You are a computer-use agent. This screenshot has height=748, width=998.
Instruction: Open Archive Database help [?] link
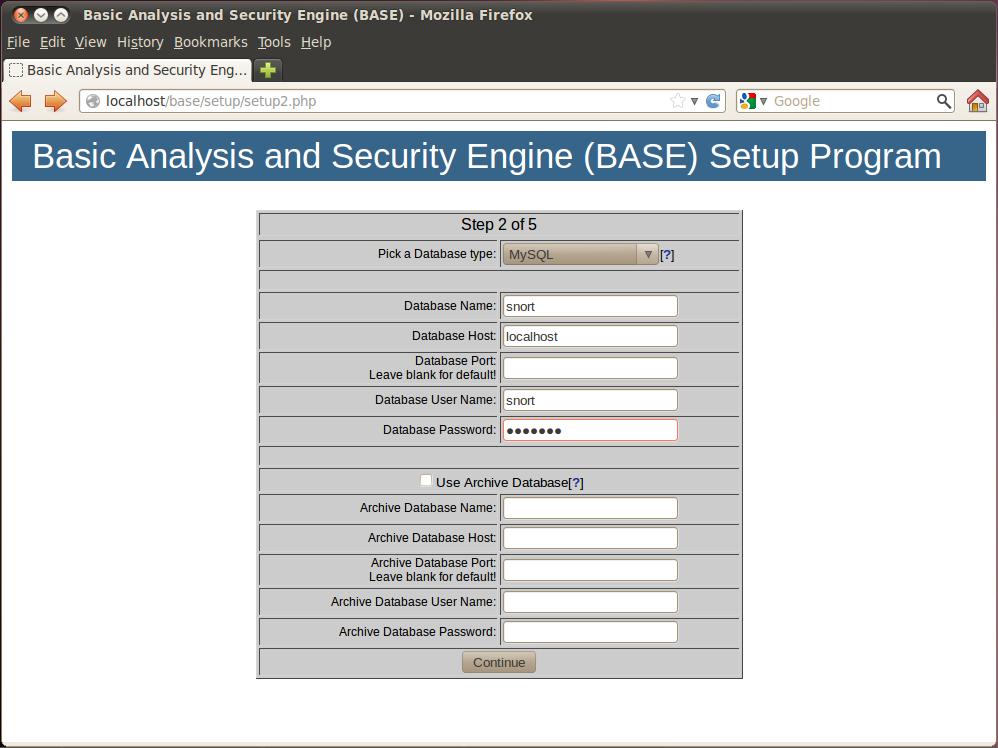pyautogui.click(x=575, y=483)
